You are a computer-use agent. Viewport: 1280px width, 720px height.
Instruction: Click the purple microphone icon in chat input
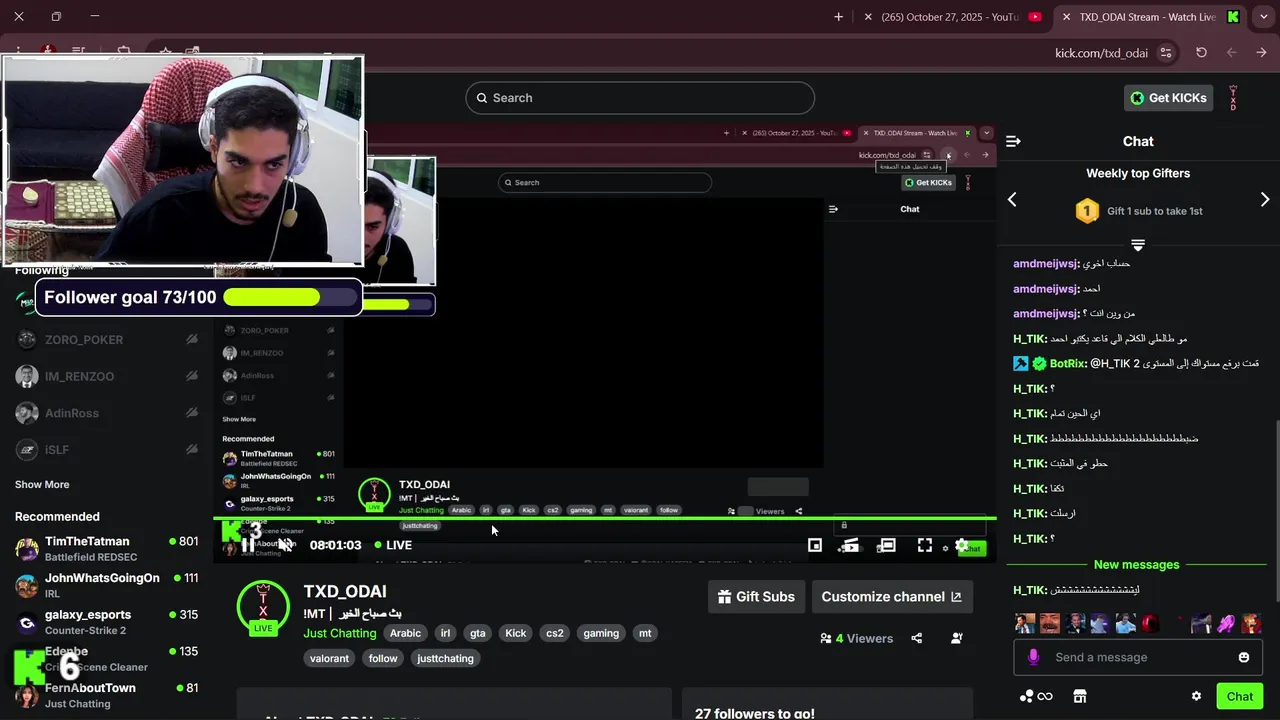pyautogui.click(x=1033, y=657)
